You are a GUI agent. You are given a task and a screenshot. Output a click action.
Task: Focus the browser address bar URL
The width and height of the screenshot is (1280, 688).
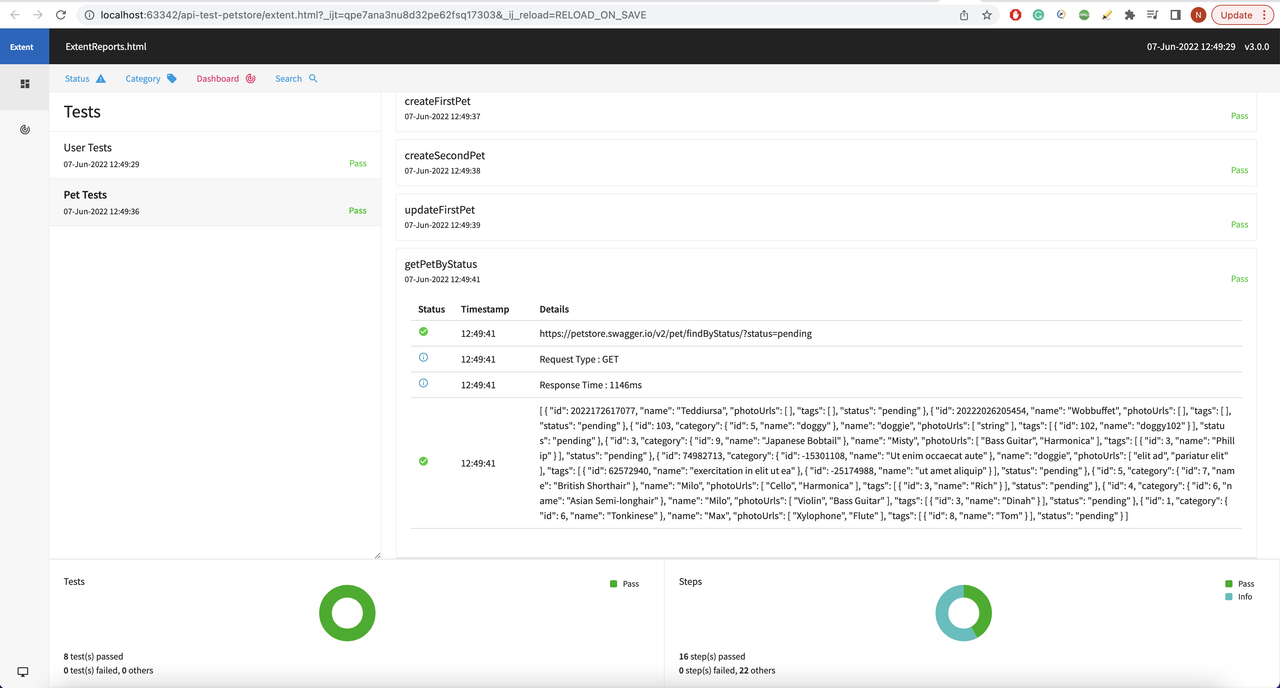point(373,15)
